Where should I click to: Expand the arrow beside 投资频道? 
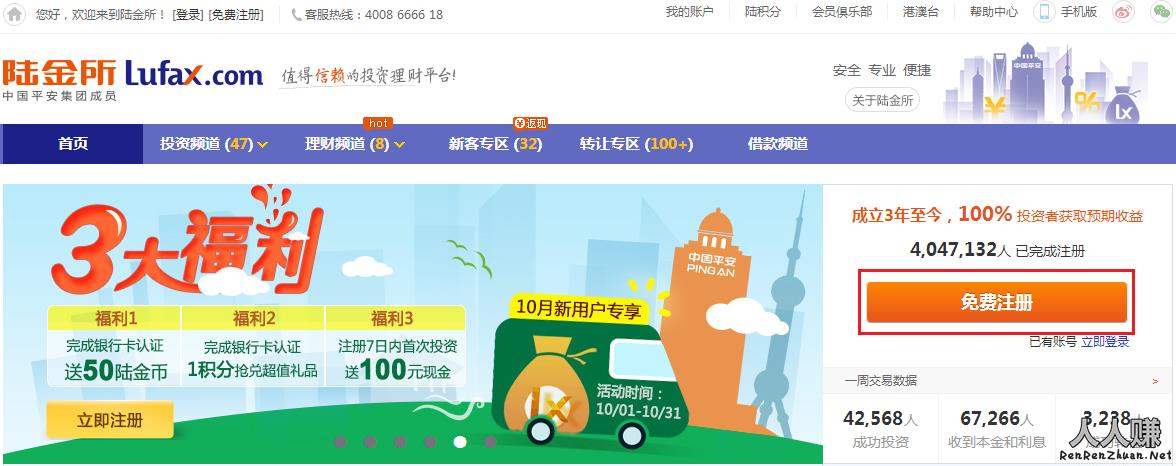click(x=262, y=145)
